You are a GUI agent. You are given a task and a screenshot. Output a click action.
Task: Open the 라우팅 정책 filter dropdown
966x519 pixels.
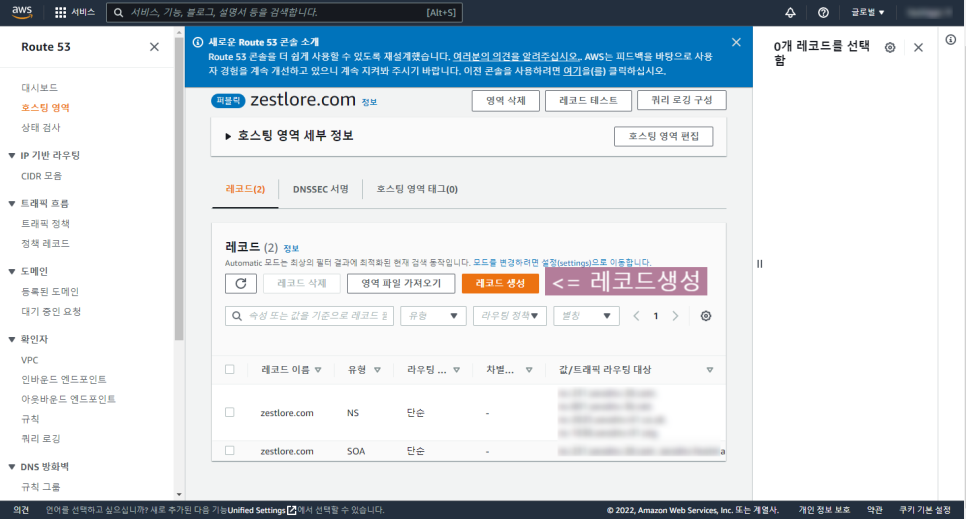point(510,316)
